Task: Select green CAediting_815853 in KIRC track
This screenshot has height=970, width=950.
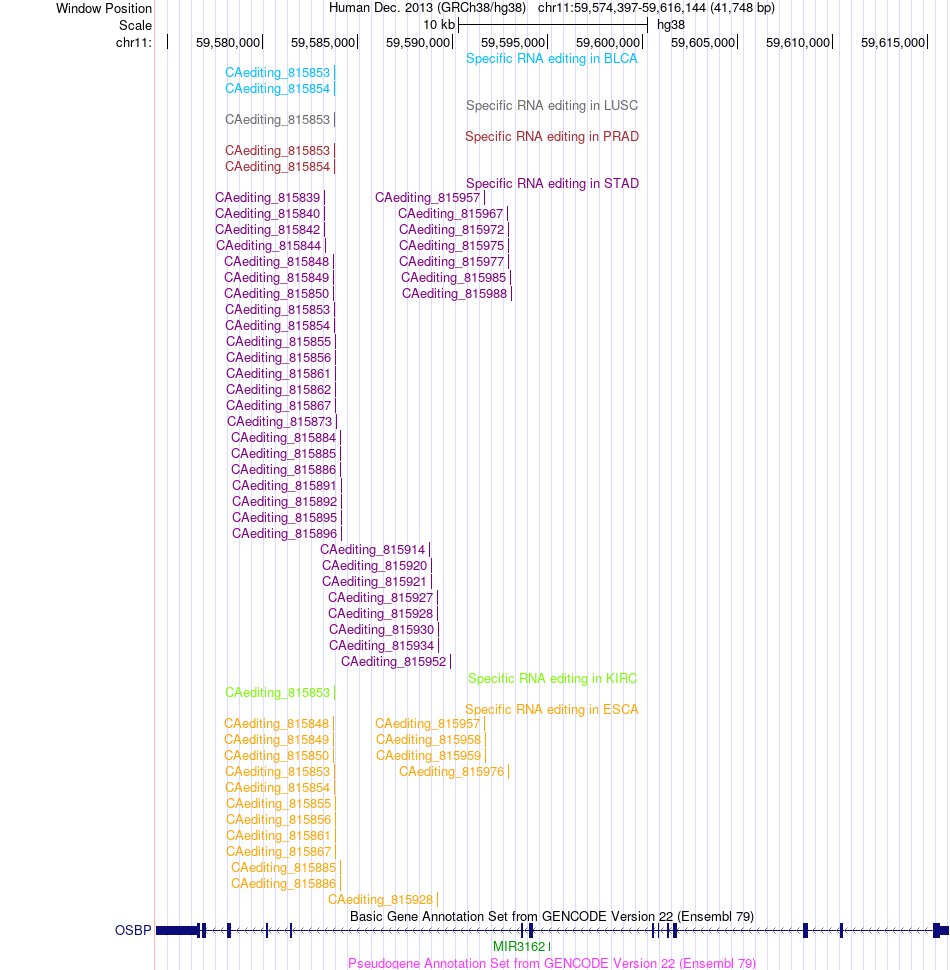Action: coord(278,693)
